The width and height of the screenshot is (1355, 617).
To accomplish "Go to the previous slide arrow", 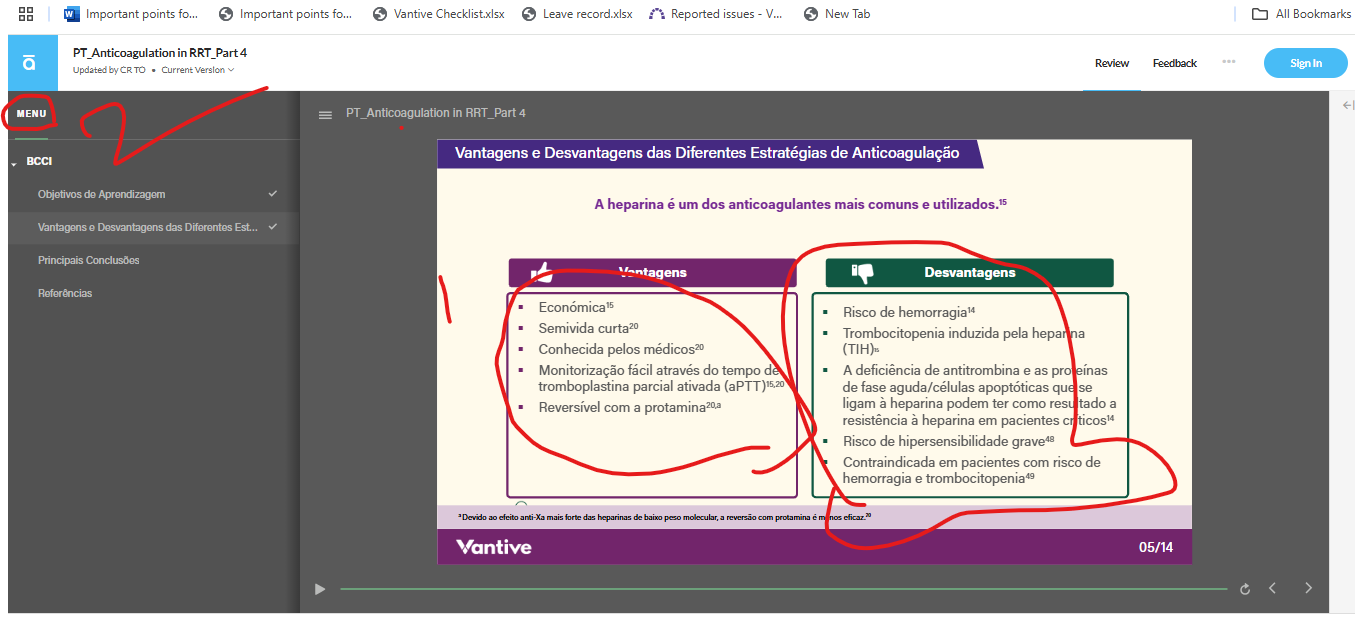I will (x=1272, y=588).
